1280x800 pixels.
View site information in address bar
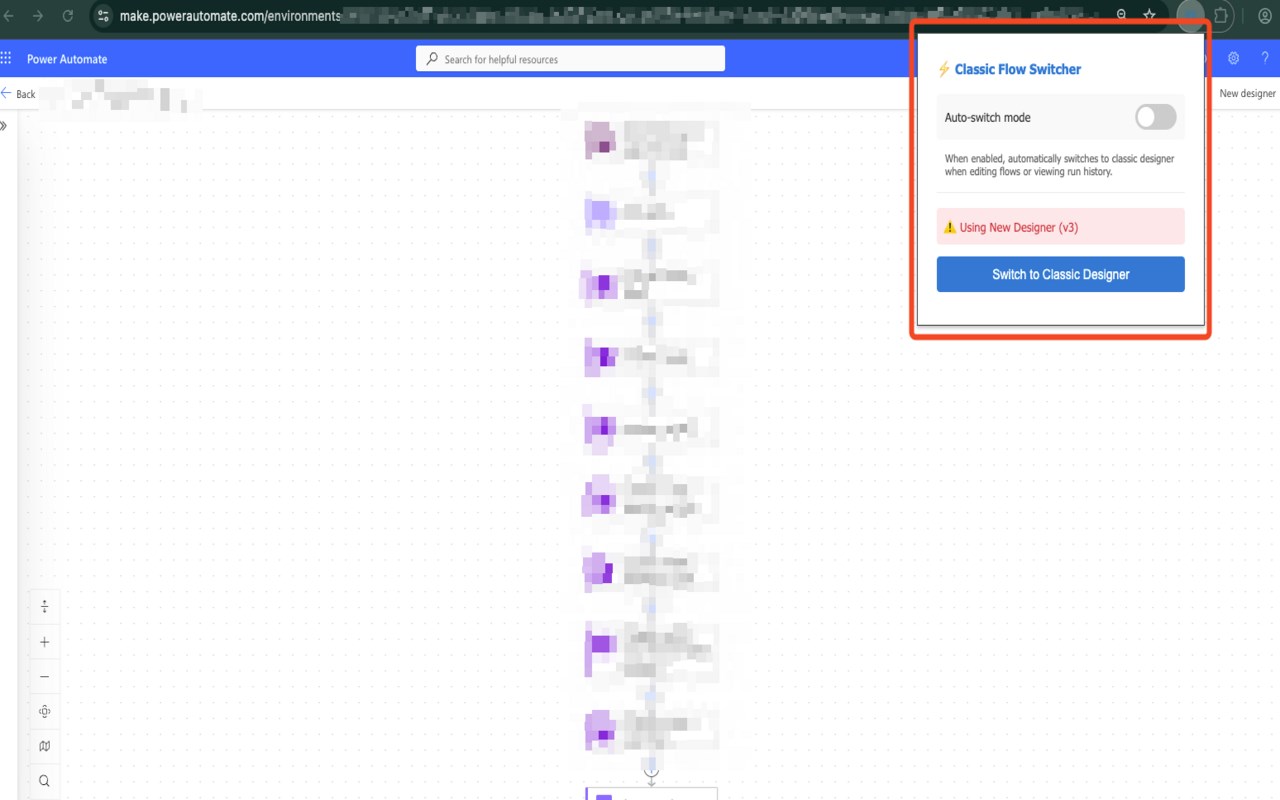coord(104,16)
